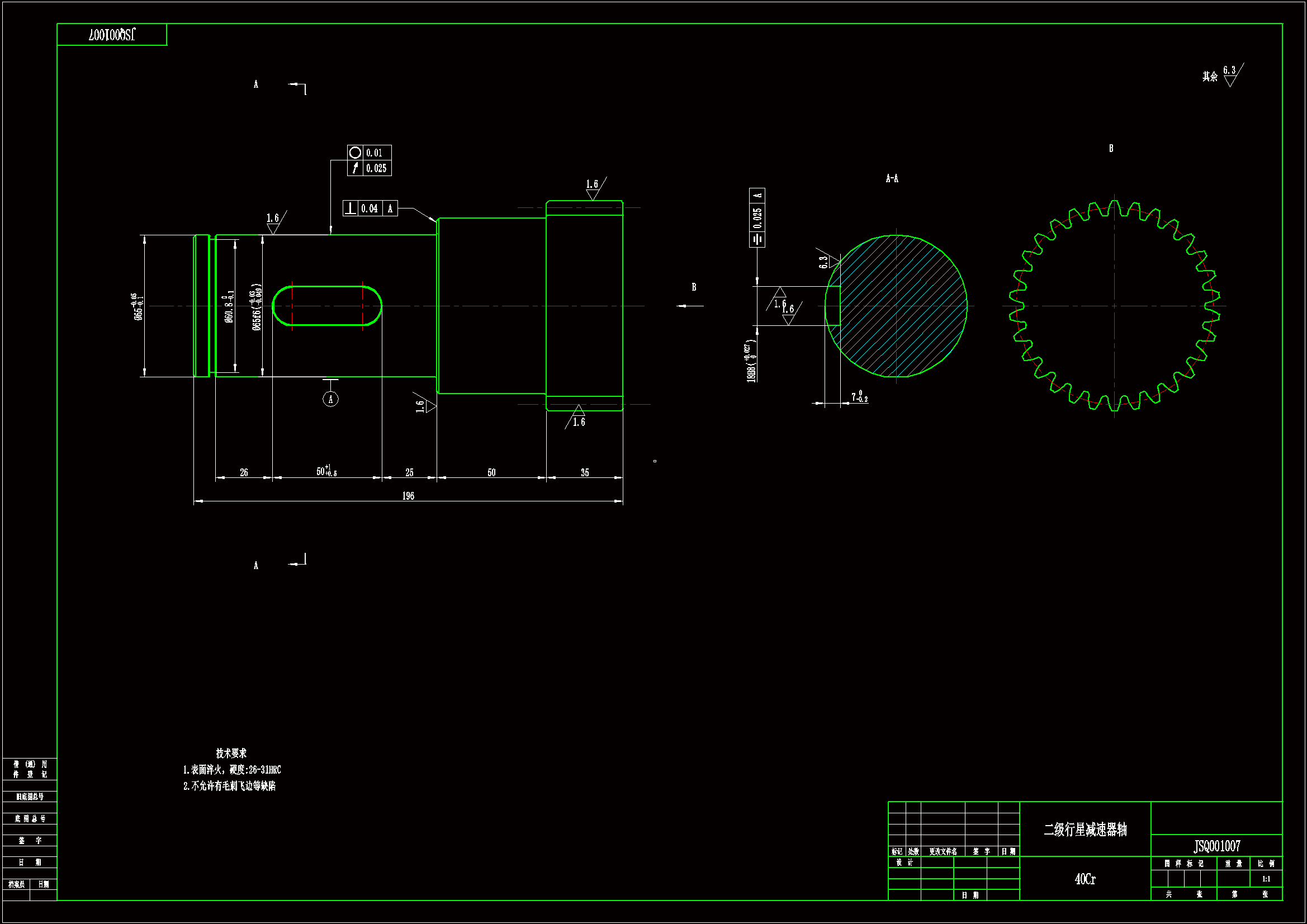This screenshot has height=924, width=1307.
Task: Select the 35 length dimension text
Action: pos(585,472)
